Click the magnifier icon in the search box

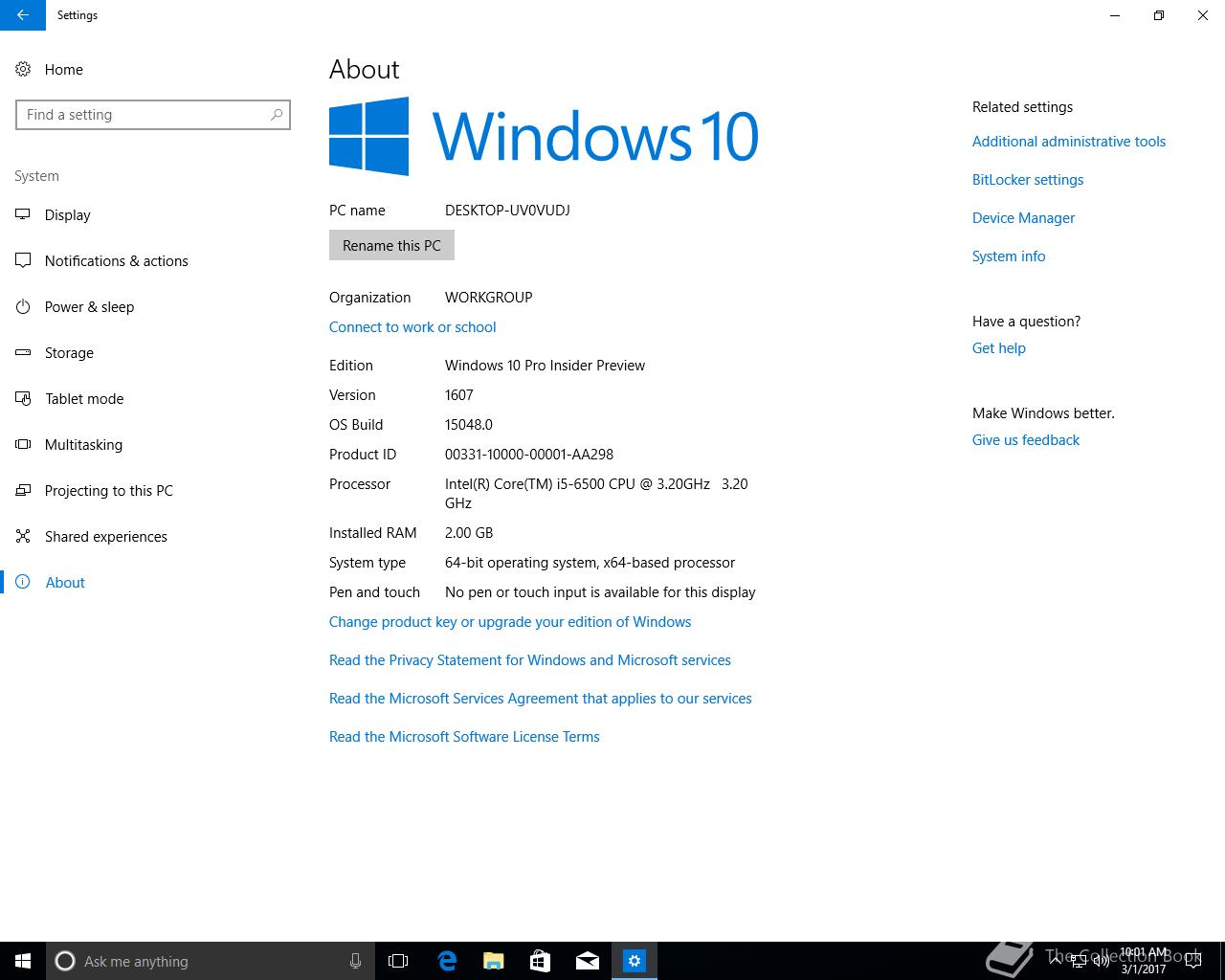[x=277, y=115]
